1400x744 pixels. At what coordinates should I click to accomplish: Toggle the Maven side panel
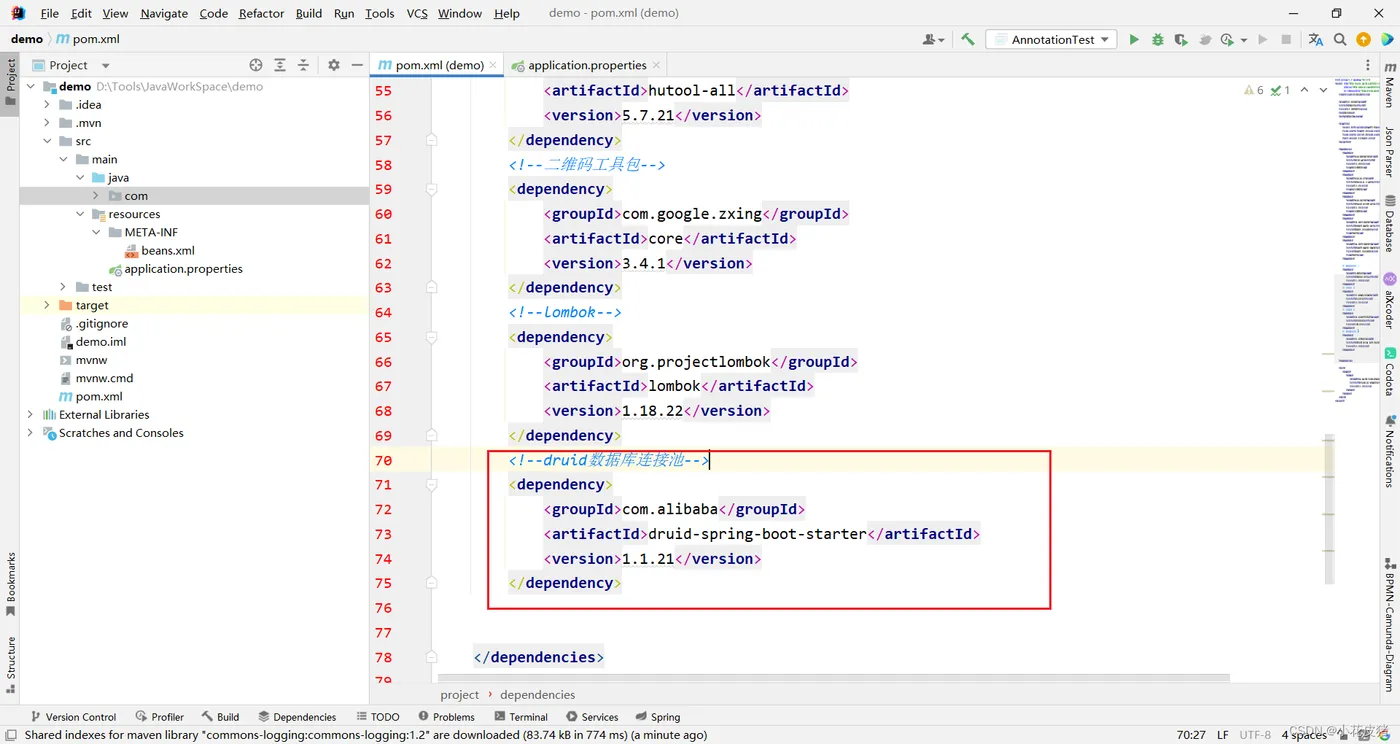point(1389,84)
